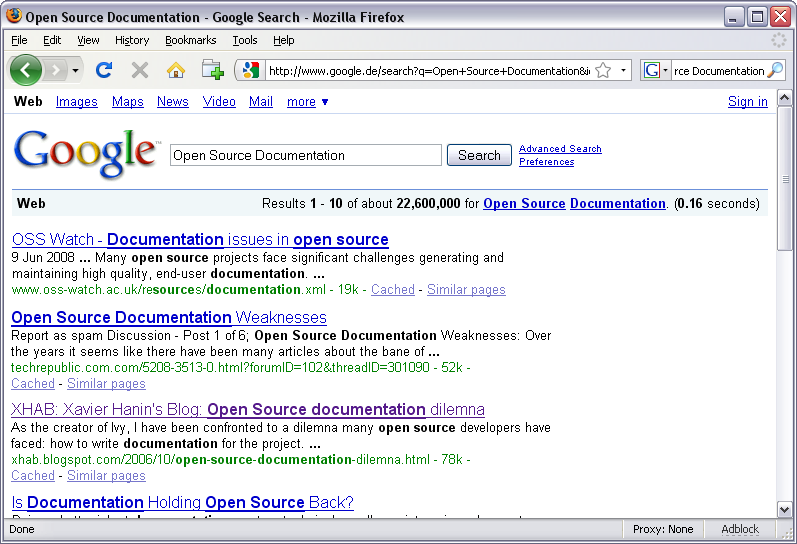Reload the current page
Image resolution: width=797 pixels, height=544 pixels.
tap(104, 70)
